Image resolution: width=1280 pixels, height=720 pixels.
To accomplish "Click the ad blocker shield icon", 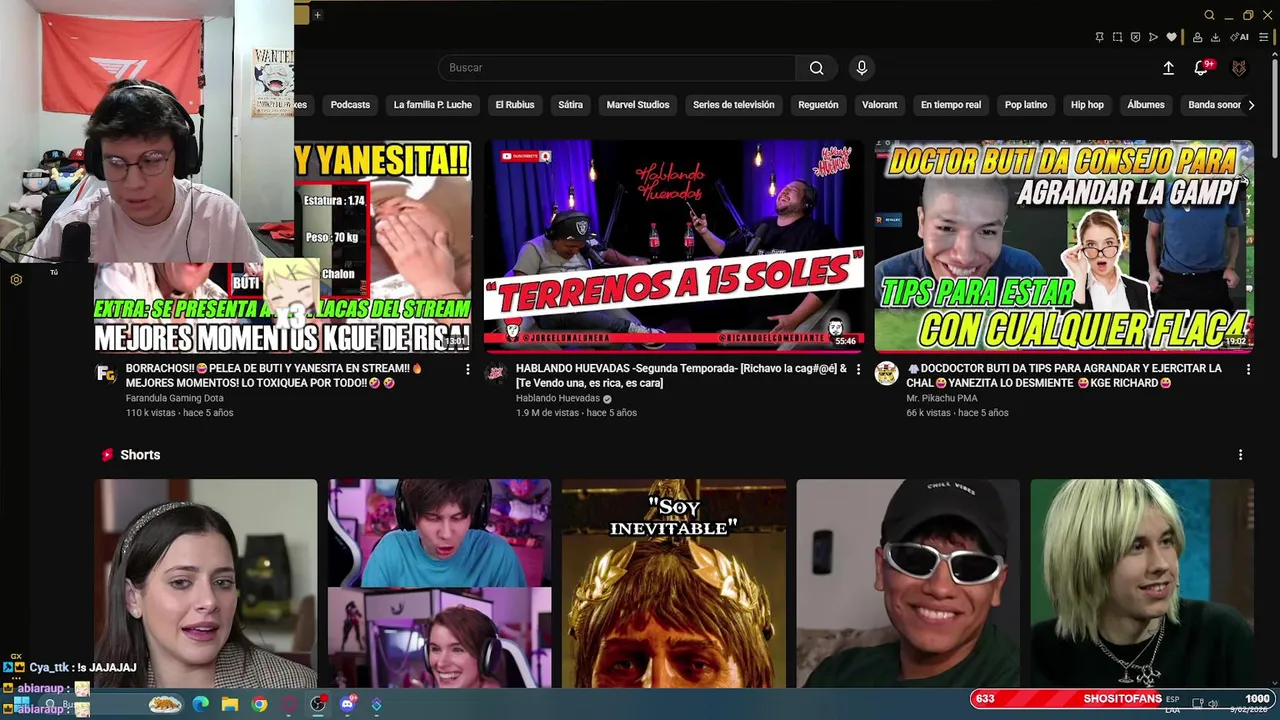I will [1135, 37].
